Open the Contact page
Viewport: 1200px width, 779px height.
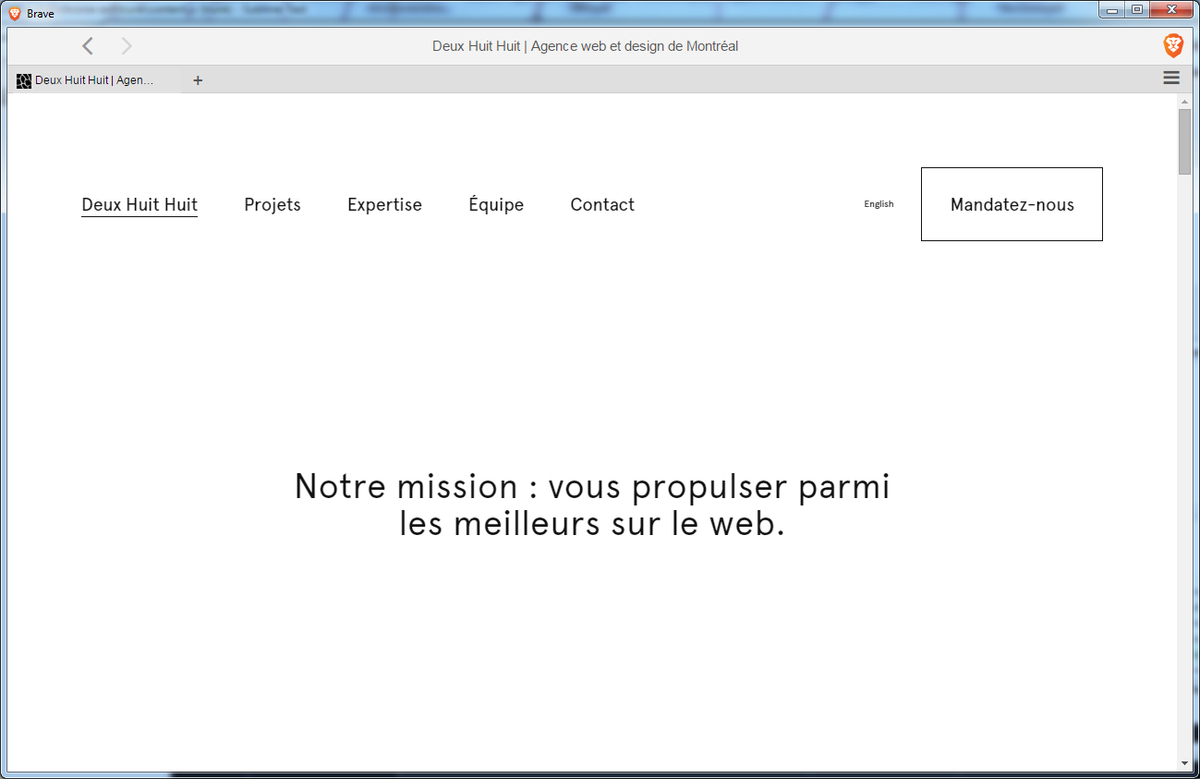(602, 204)
